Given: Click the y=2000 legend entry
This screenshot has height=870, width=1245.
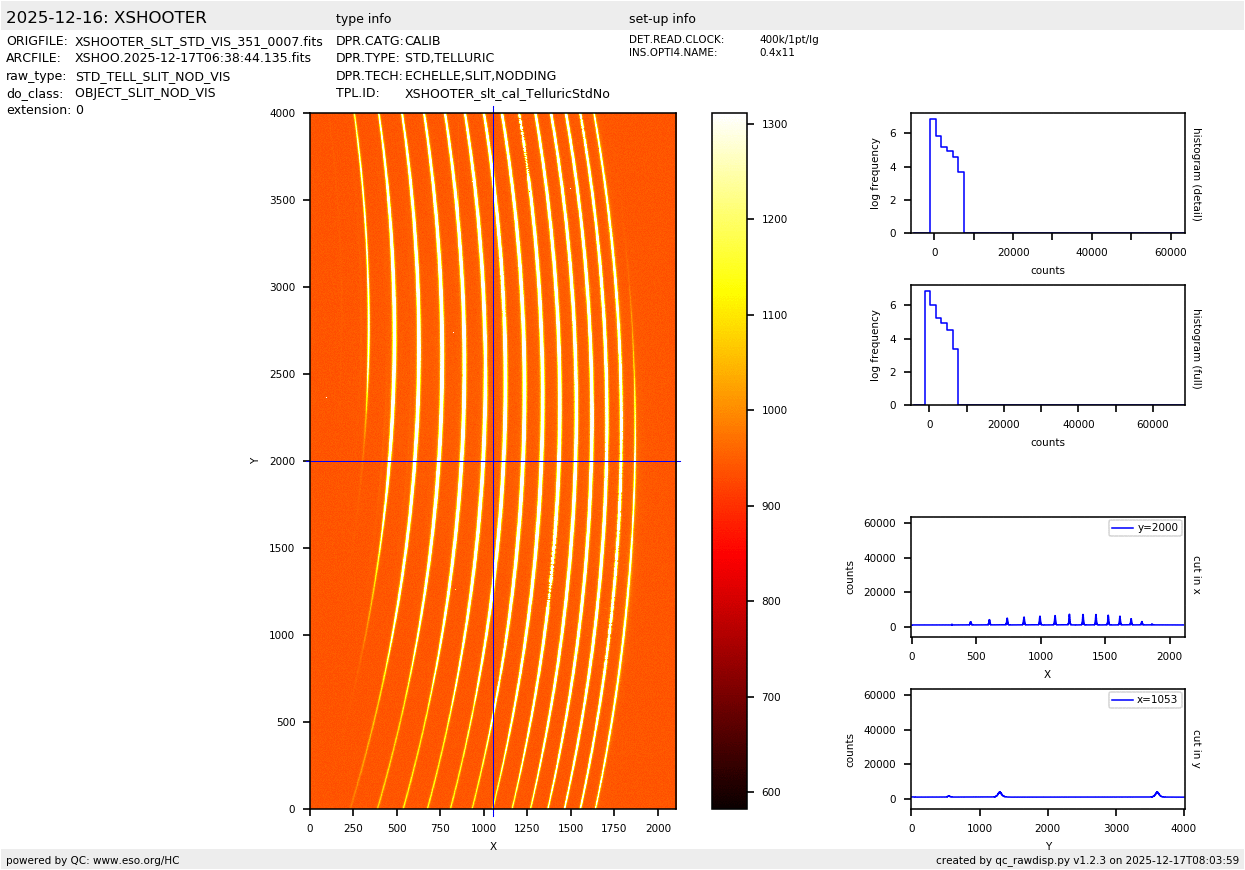Looking at the screenshot, I should (x=1144, y=528).
